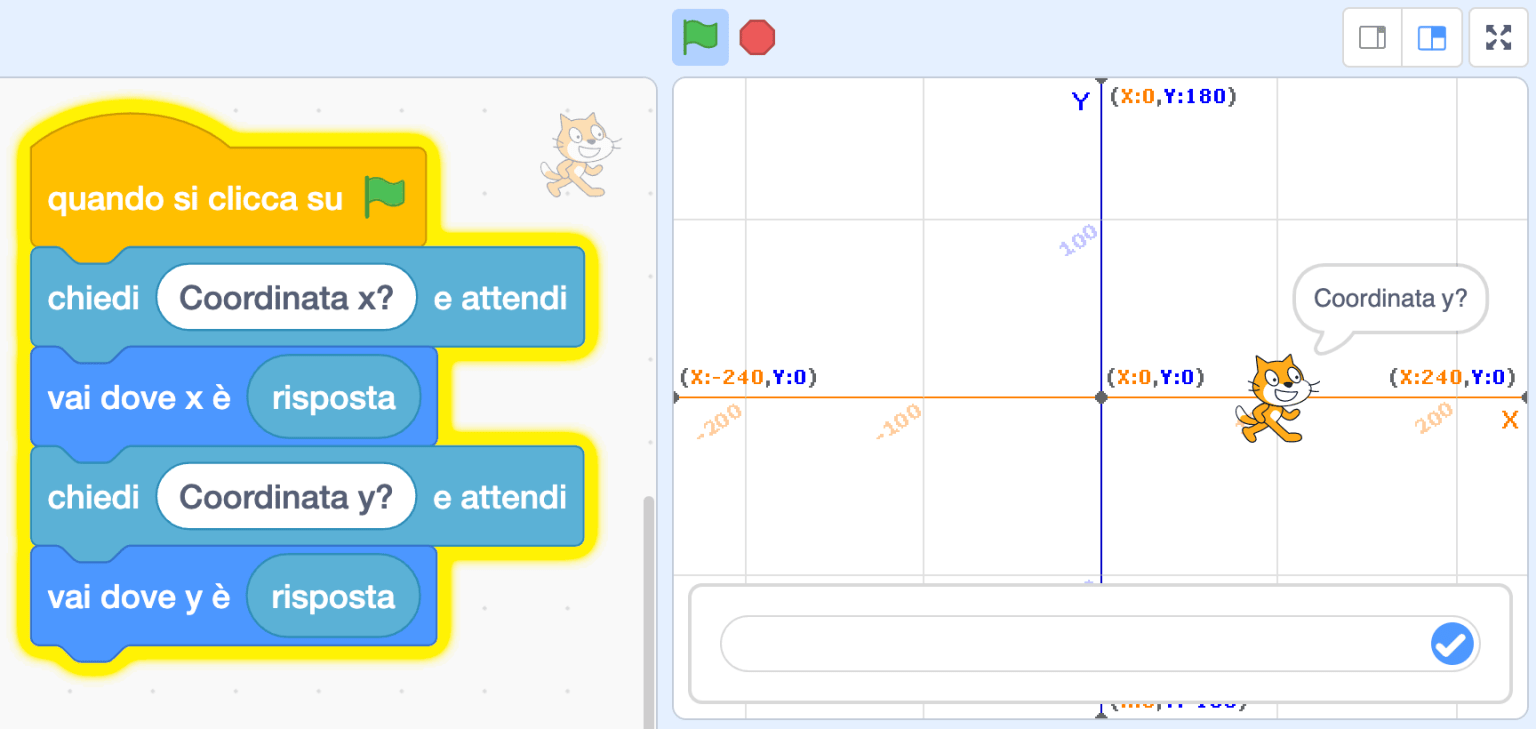Screen dimensions: 1536x729
Task: Edit the 'Coordinata x?' text field
Action: coord(286,298)
